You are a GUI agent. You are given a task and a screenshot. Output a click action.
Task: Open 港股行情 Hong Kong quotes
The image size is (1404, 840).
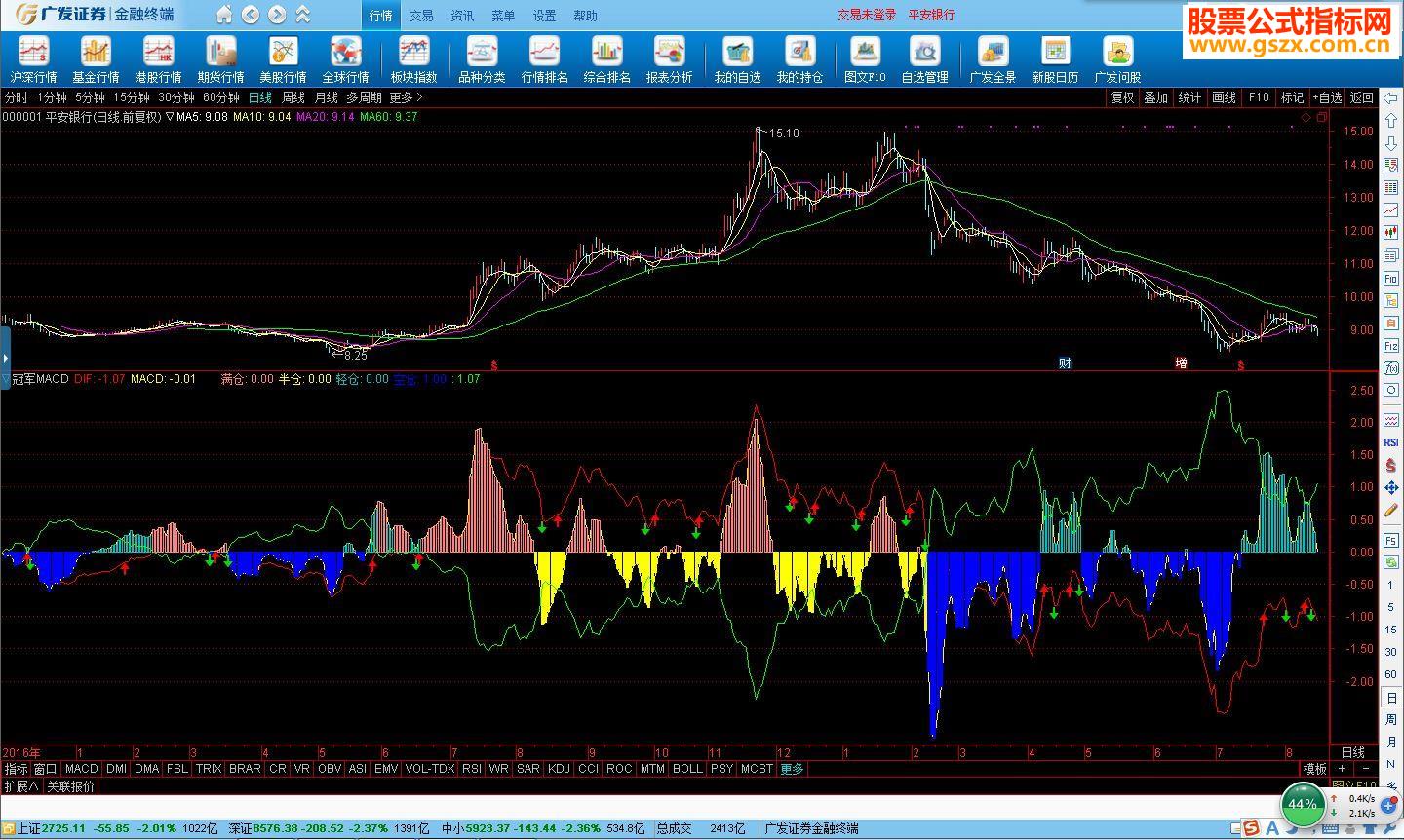pyautogui.click(x=158, y=59)
